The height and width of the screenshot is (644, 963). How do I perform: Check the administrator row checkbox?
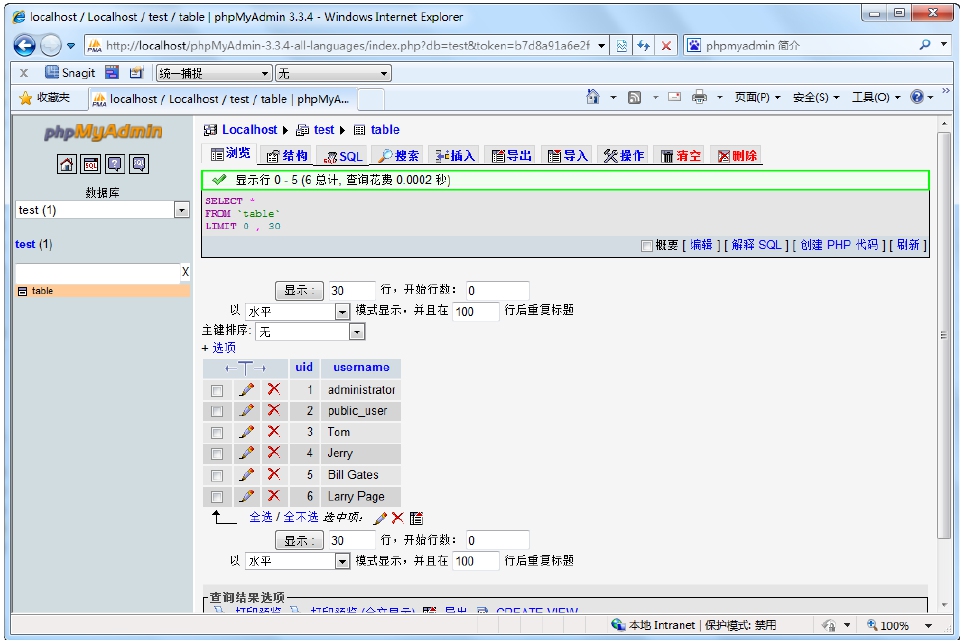coord(217,390)
